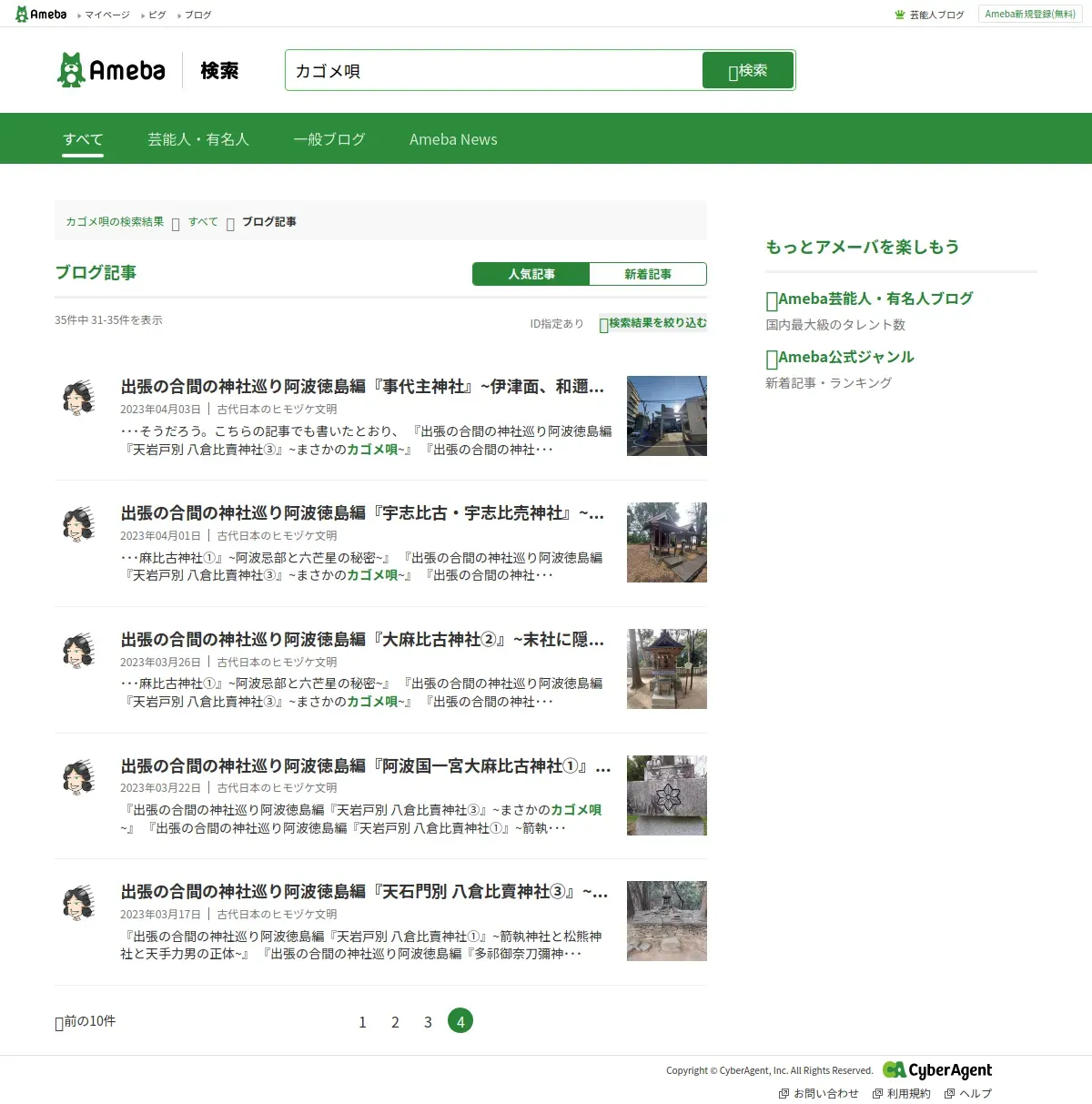
Task: Open Ameba公式ジャンル sidebar link
Action: tap(840, 357)
